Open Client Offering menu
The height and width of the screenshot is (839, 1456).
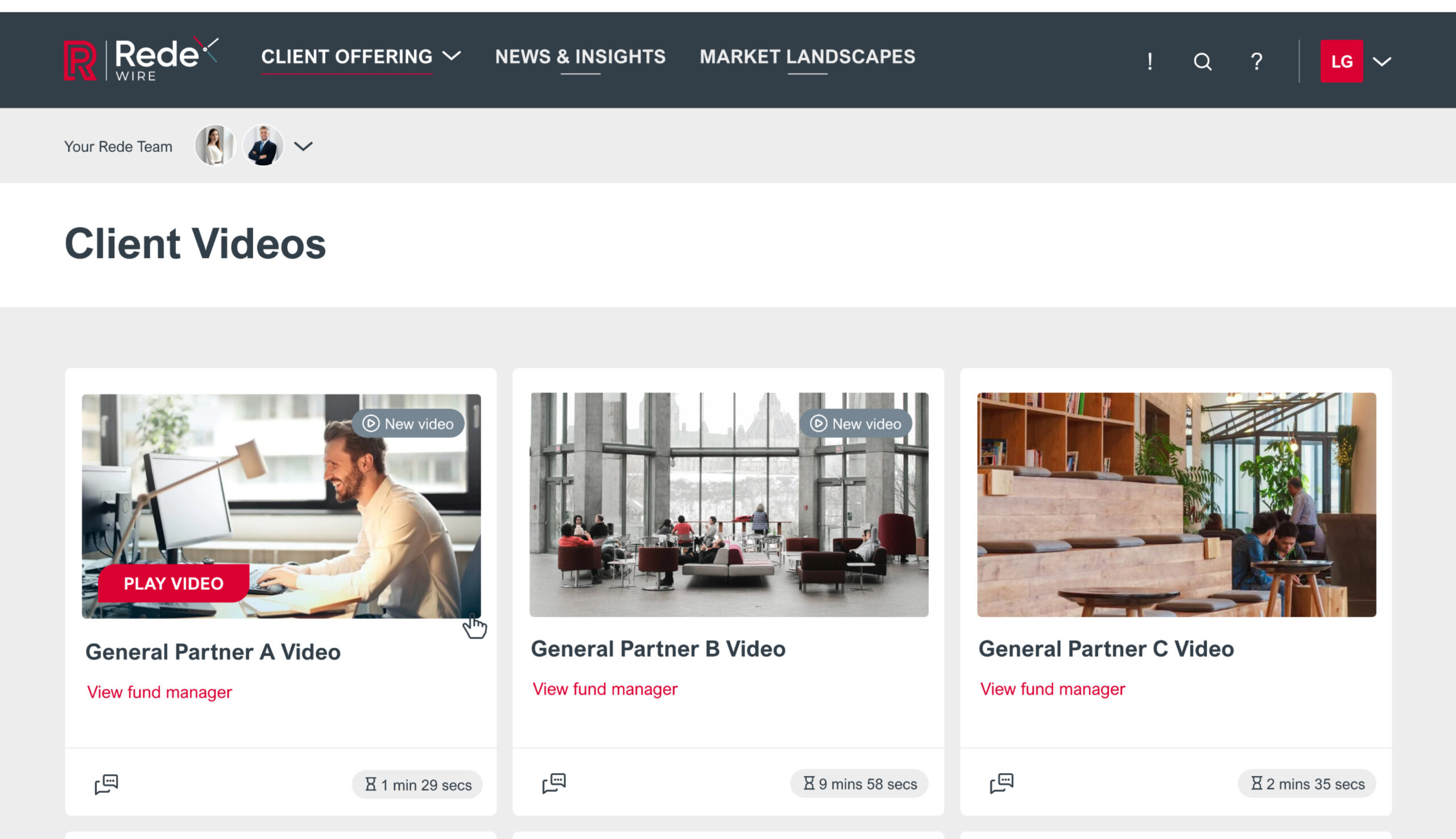point(346,56)
